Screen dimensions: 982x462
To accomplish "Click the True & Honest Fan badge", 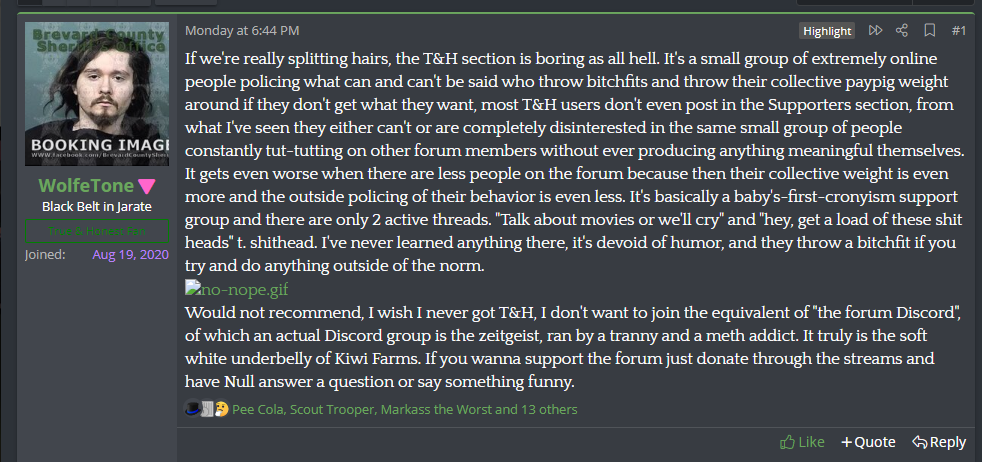I will tap(97, 232).
